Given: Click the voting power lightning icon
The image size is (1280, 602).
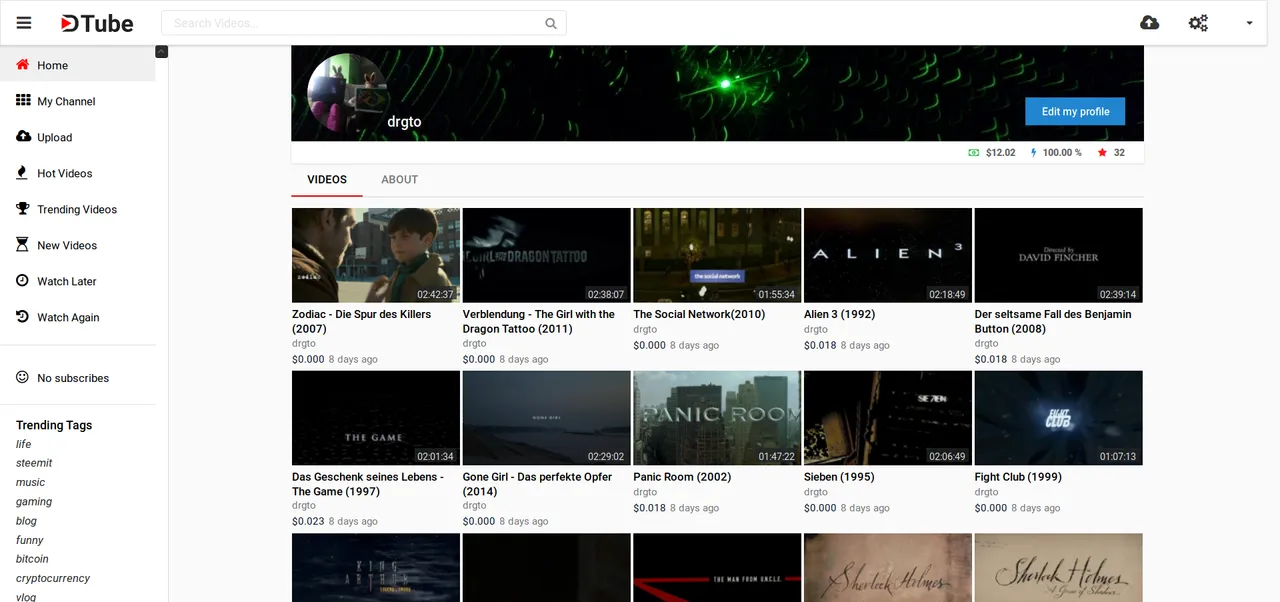Looking at the screenshot, I should click(x=1033, y=153).
